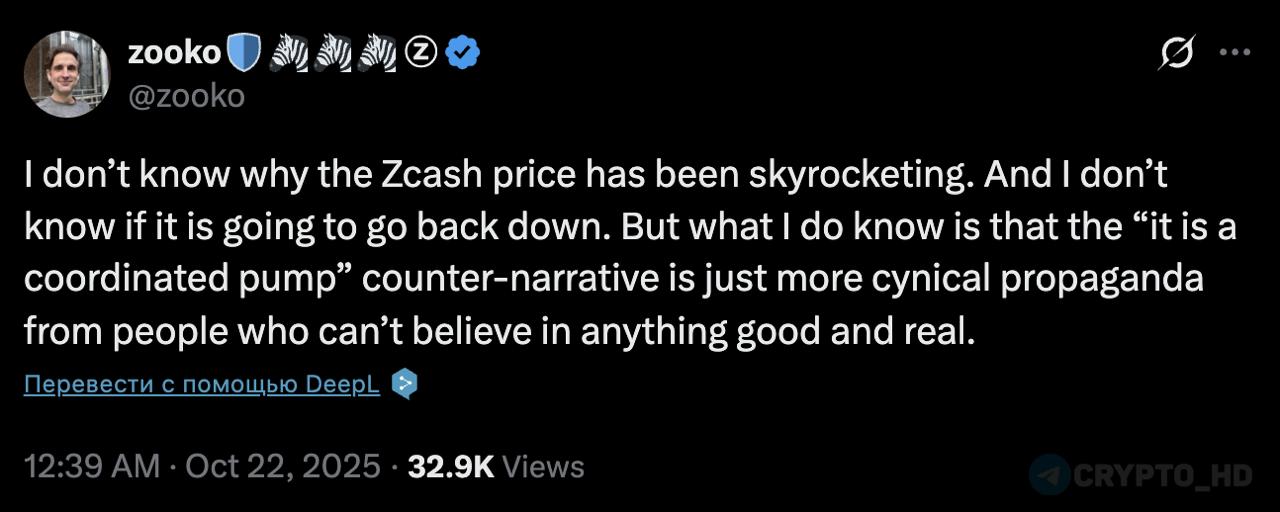The height and width of the screenshot is (512, 1280).
Task: Click the CRYPTO_HD watermark text
Action: tap(1162, 475)
